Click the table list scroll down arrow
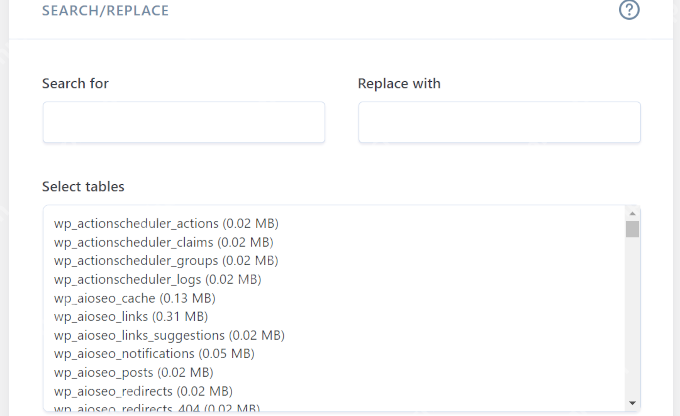The image size is (680, 416). point(632,403)
